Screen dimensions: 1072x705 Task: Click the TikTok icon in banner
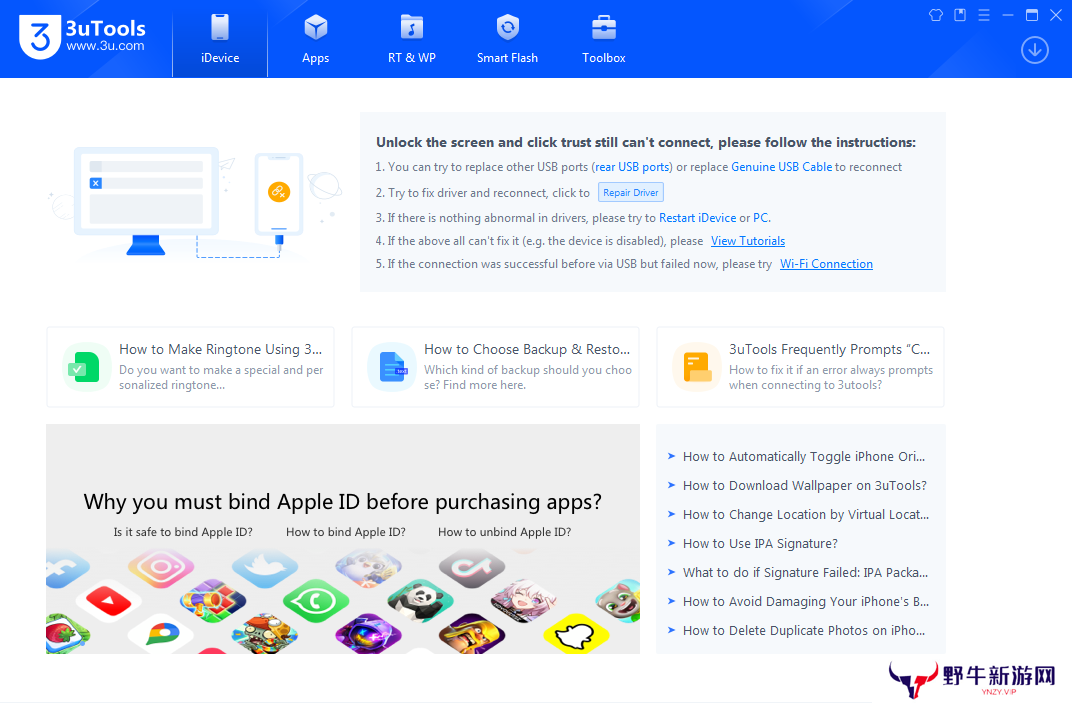click(472, 568)
